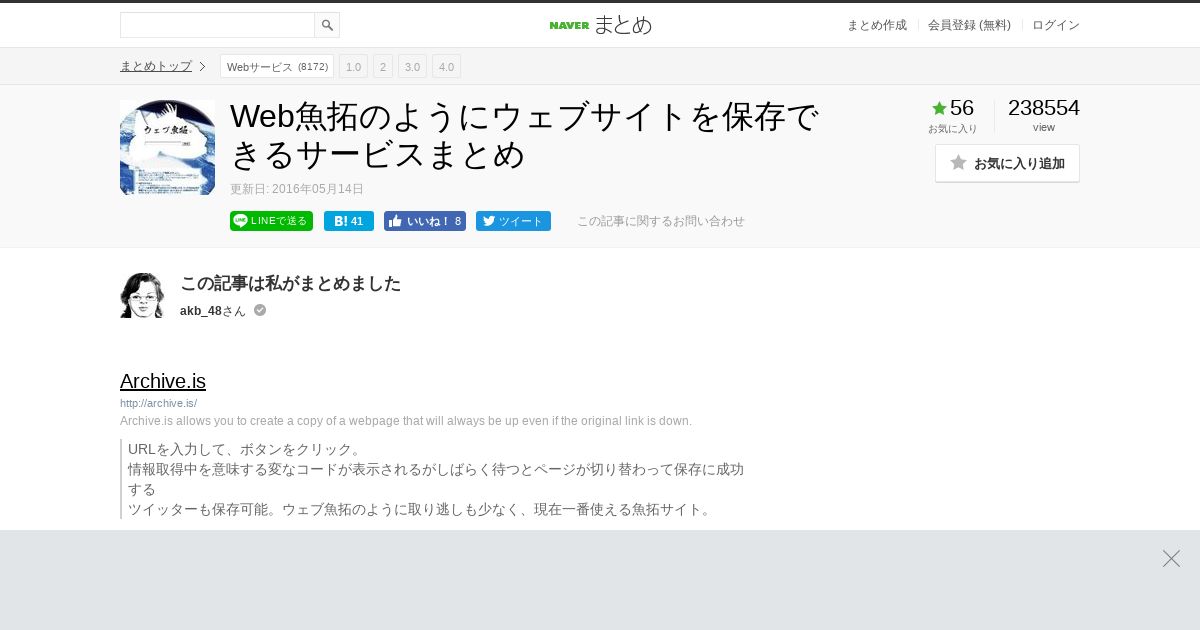Open the Archive.is heading link
1200x630 pixels.
click(x=163, y=381)
